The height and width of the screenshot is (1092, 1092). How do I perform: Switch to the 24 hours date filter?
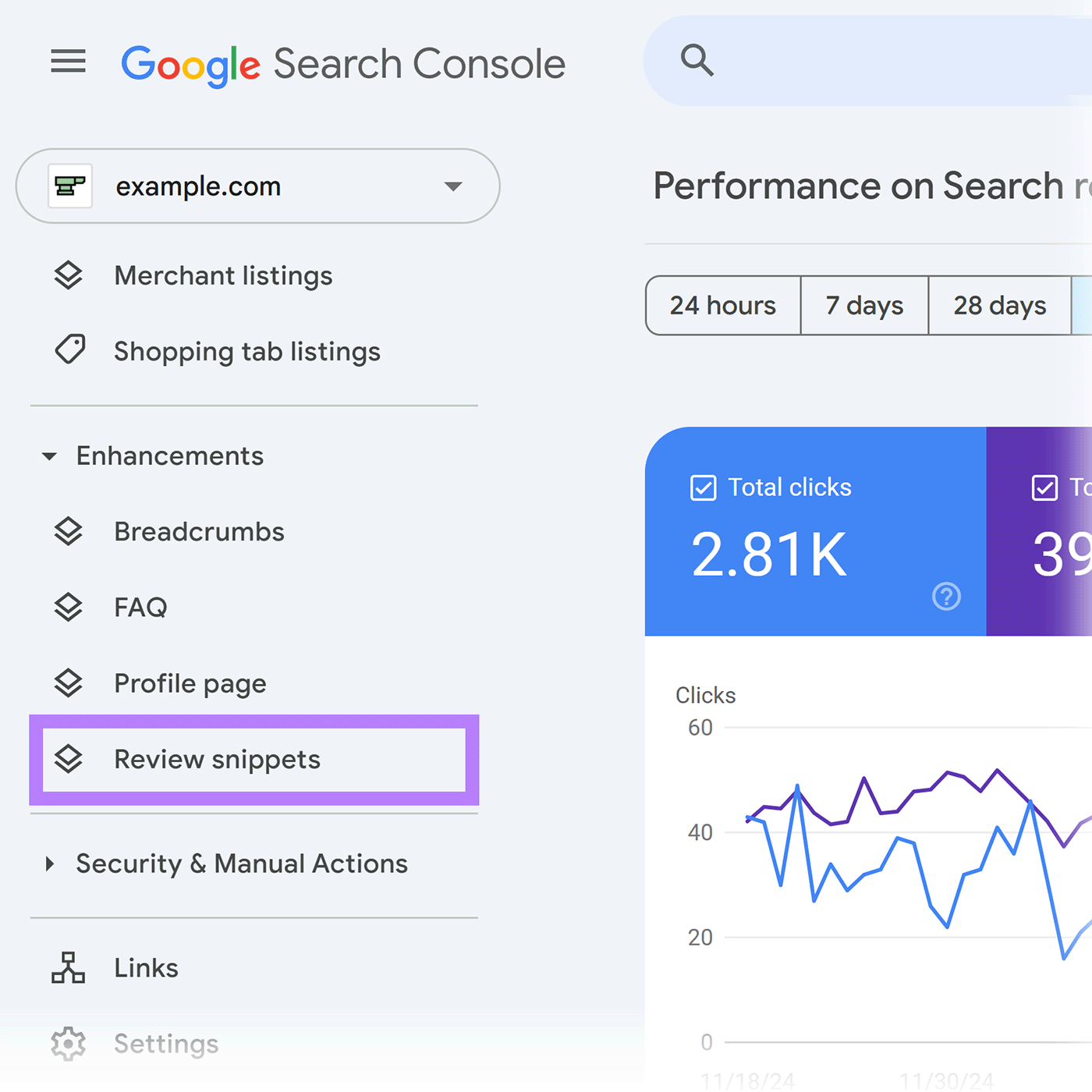722,306
